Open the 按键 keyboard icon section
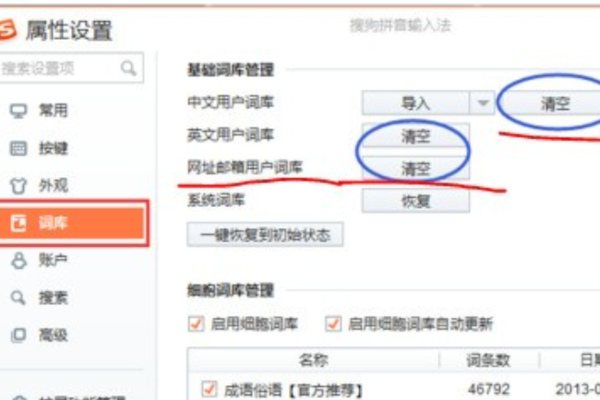The height and width of the screenshot is (400, 600). click(18, 149)
